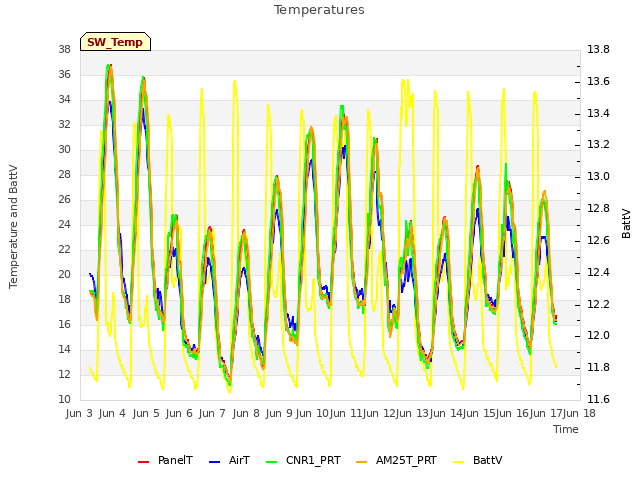Click the Jun 5 x-axis tick label
Screen dimensions: 640x480
(146, 413)
